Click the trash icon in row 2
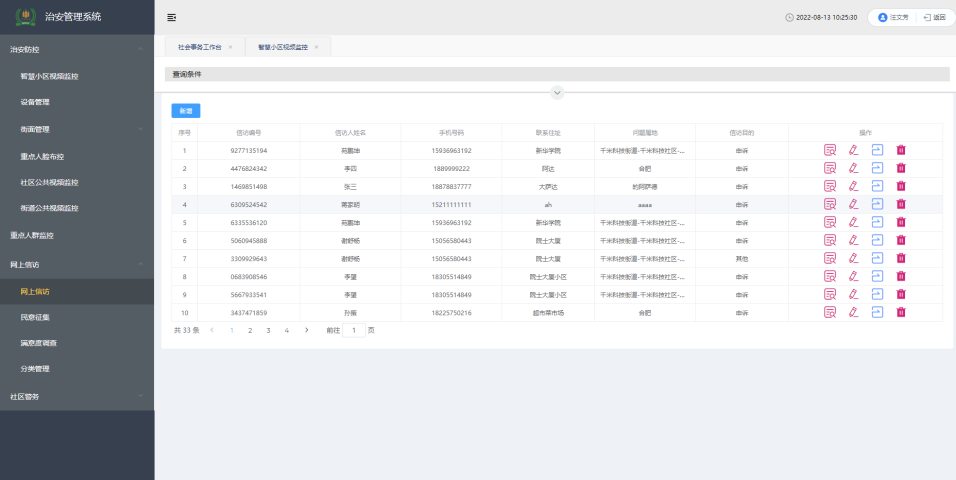 (901, 168)
